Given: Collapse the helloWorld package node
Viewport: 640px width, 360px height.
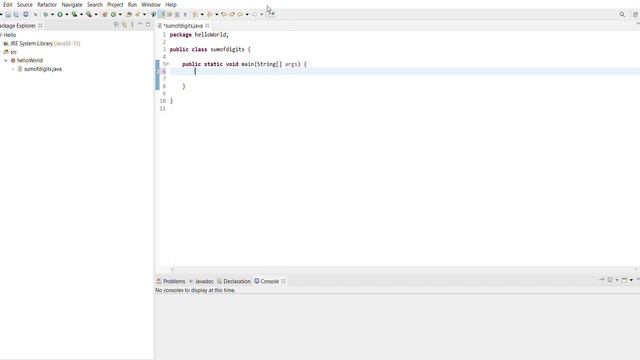Looking at the screenshot, I should (6, 60).
